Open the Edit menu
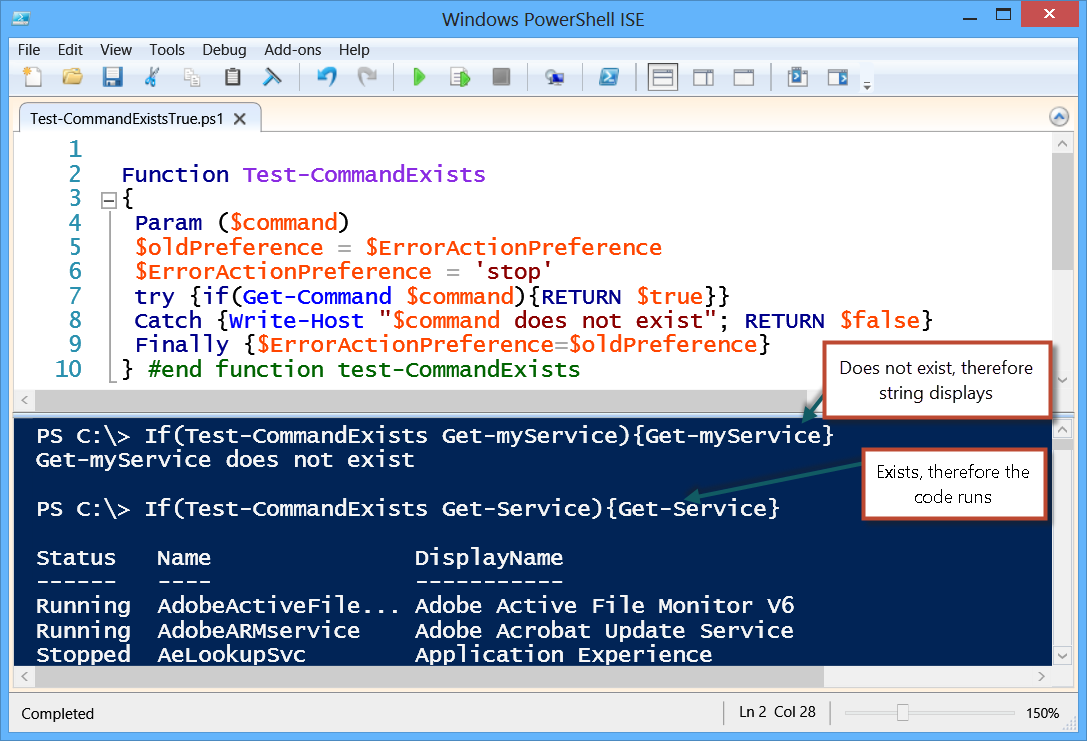 (70, 50)
